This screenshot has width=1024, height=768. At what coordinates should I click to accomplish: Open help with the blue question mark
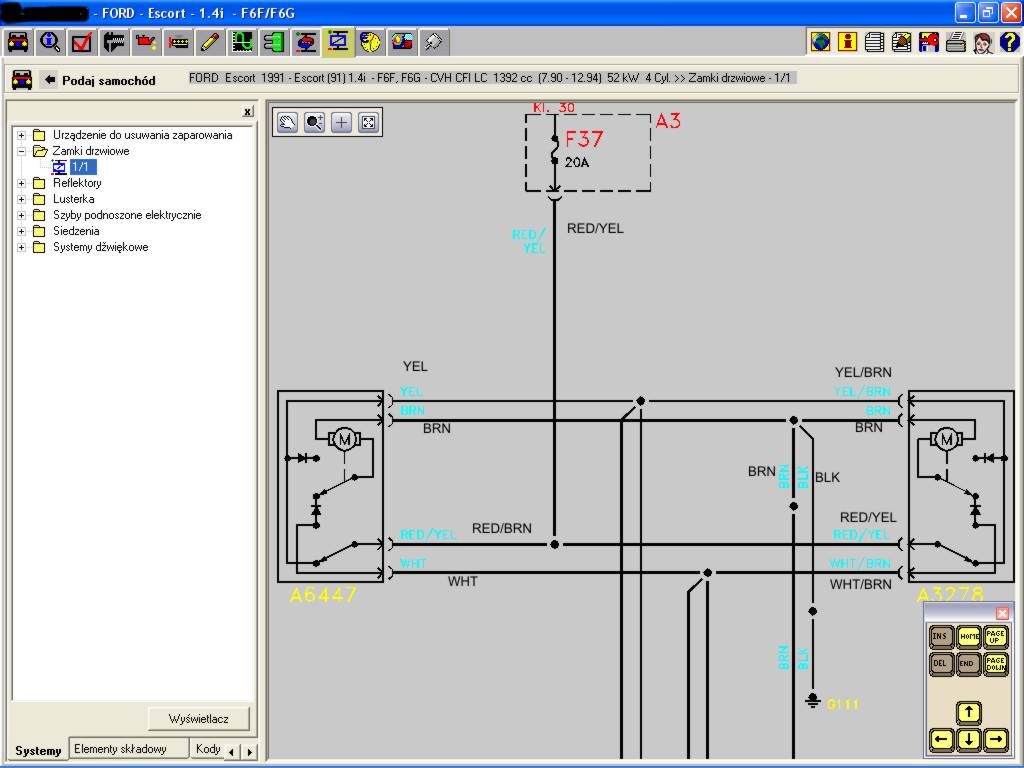coord(1009,42)
